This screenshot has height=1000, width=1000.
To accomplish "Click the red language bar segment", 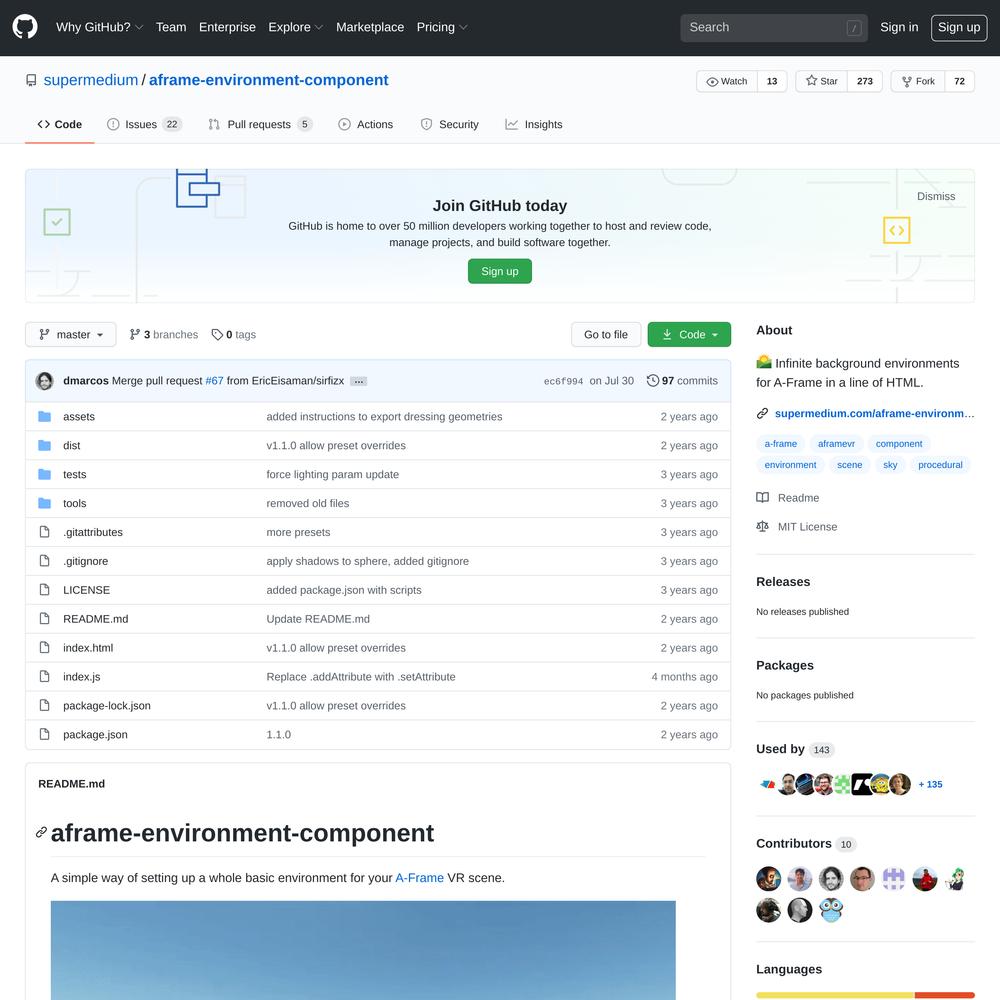I will [x=945, y=995].
